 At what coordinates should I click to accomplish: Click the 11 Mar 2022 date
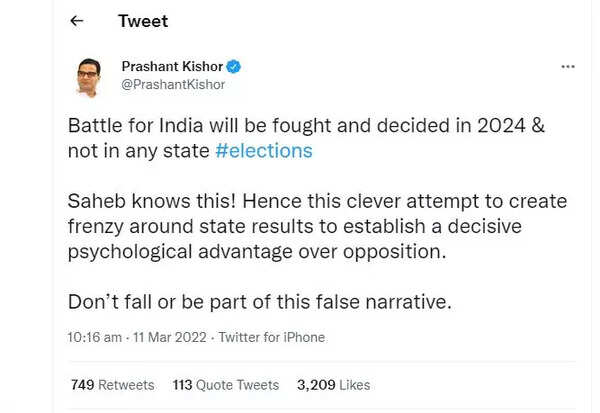(x=170, y=337)
